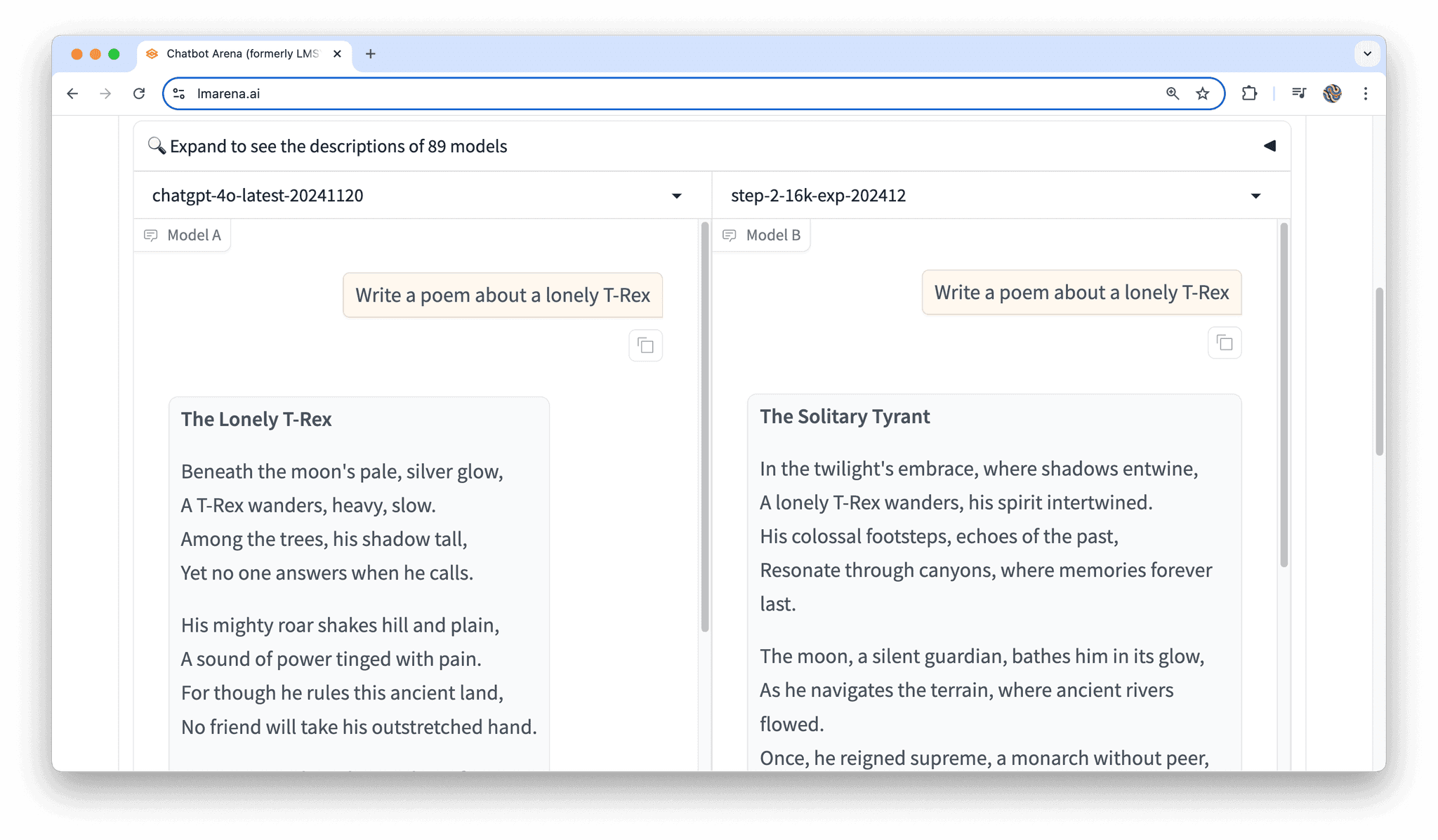Open the media controls icon
The height and width of the screenshot is (840, 1438).
pyautogui.click(x=1299, y=93)
